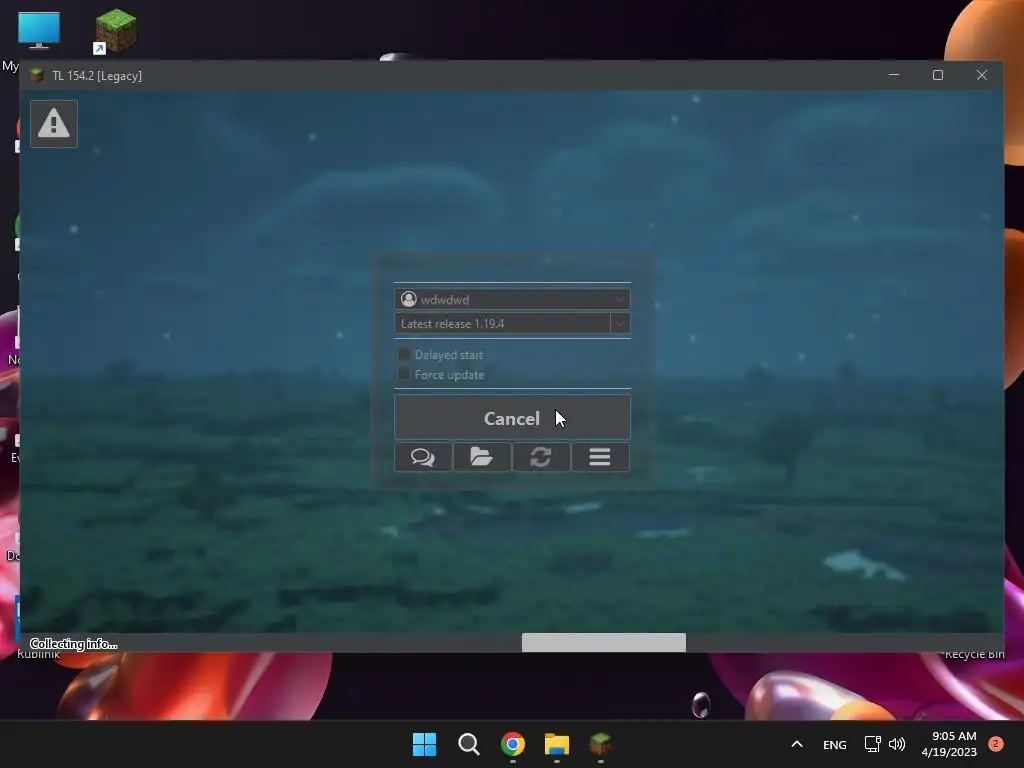Image resolution: width=1024 pixels, height=768 pixels.
Task: Select the TL launcher taskbar icon
Action: (601, 744)
